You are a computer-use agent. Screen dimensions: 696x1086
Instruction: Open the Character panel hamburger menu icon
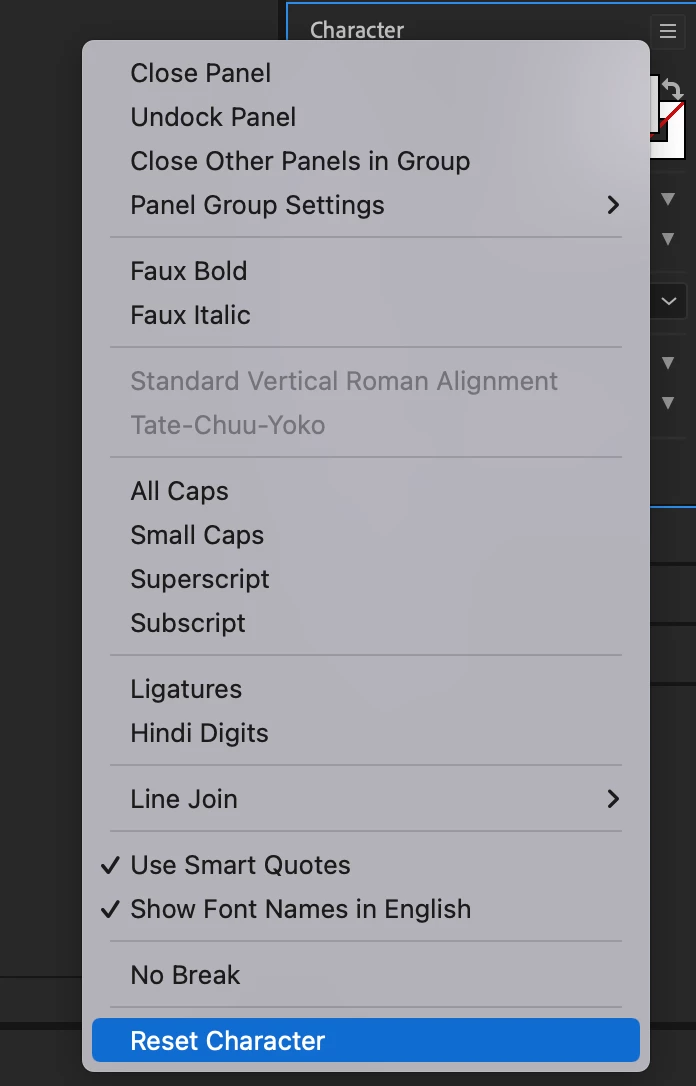(x=668, y=31)
